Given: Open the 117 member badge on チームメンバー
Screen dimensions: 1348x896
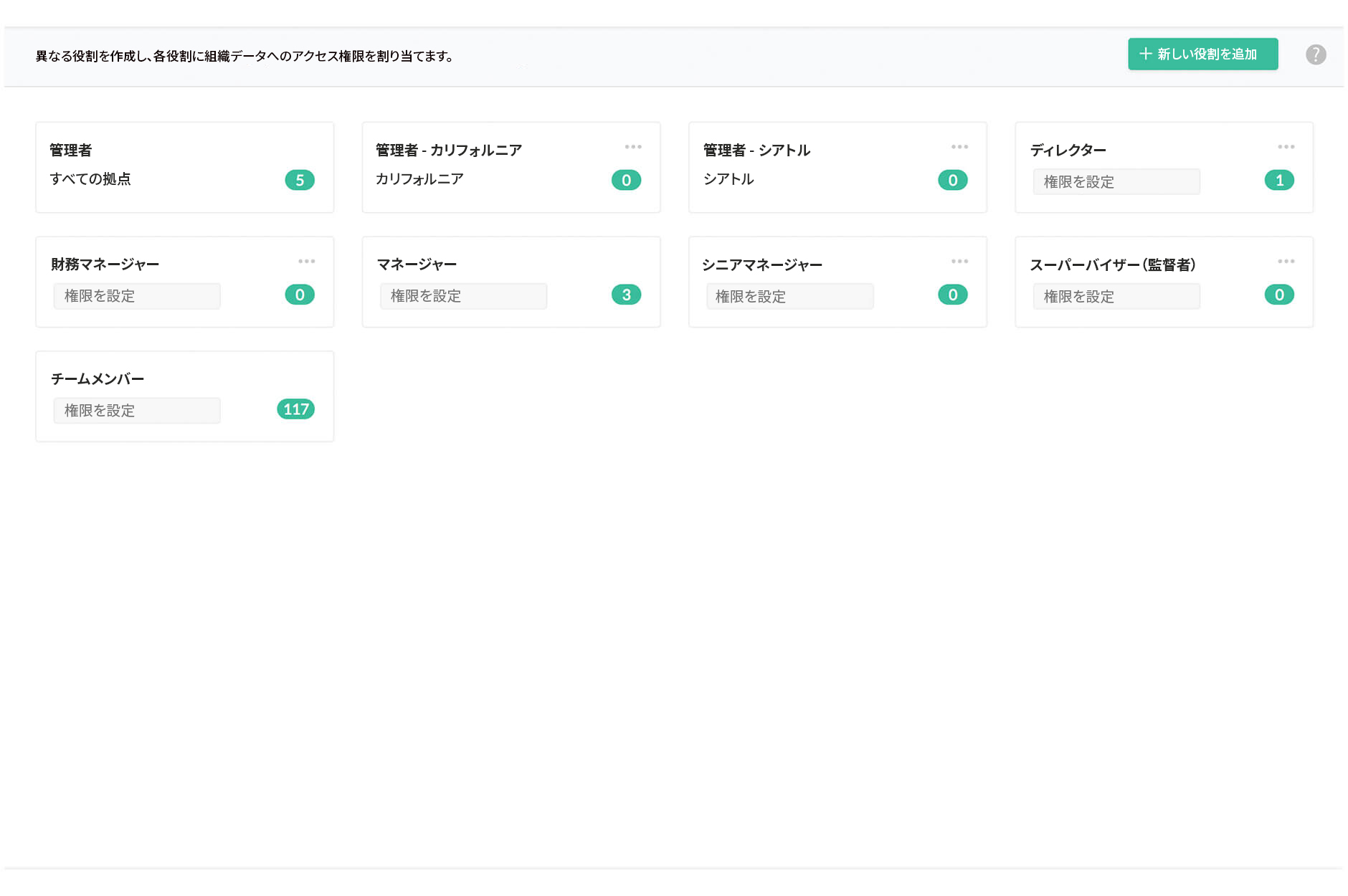Looking at the screenshot, I should pos(294,409).
